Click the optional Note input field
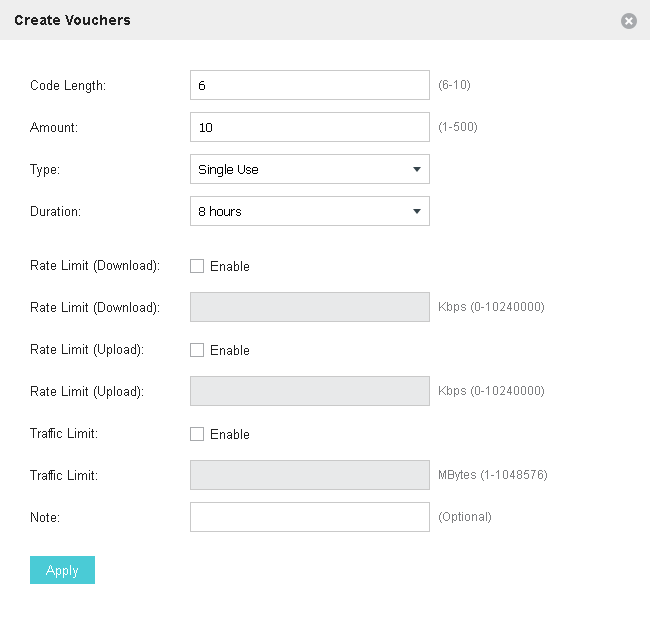The width and height of the screenshot is (650, 624). point(309,517)
